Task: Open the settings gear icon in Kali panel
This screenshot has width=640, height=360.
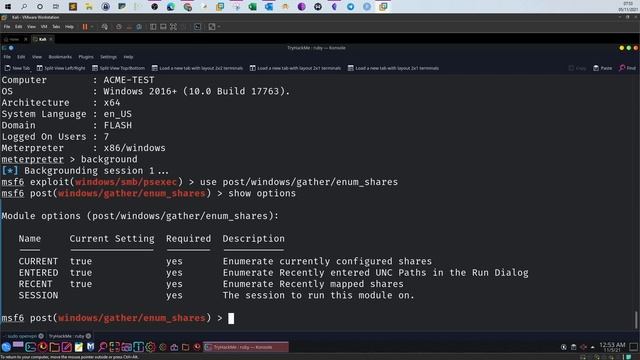Action: point(151,347)
